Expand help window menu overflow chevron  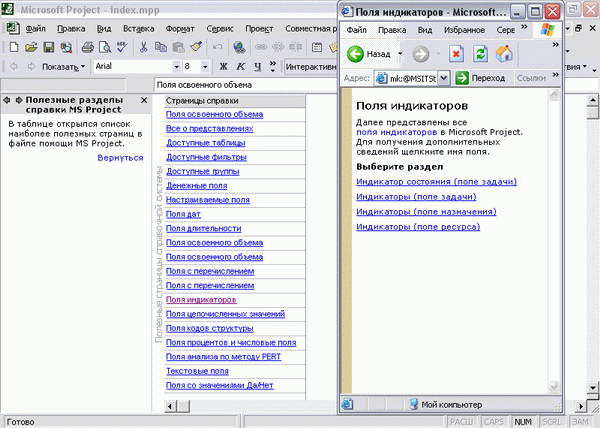[x=524, y=27]
